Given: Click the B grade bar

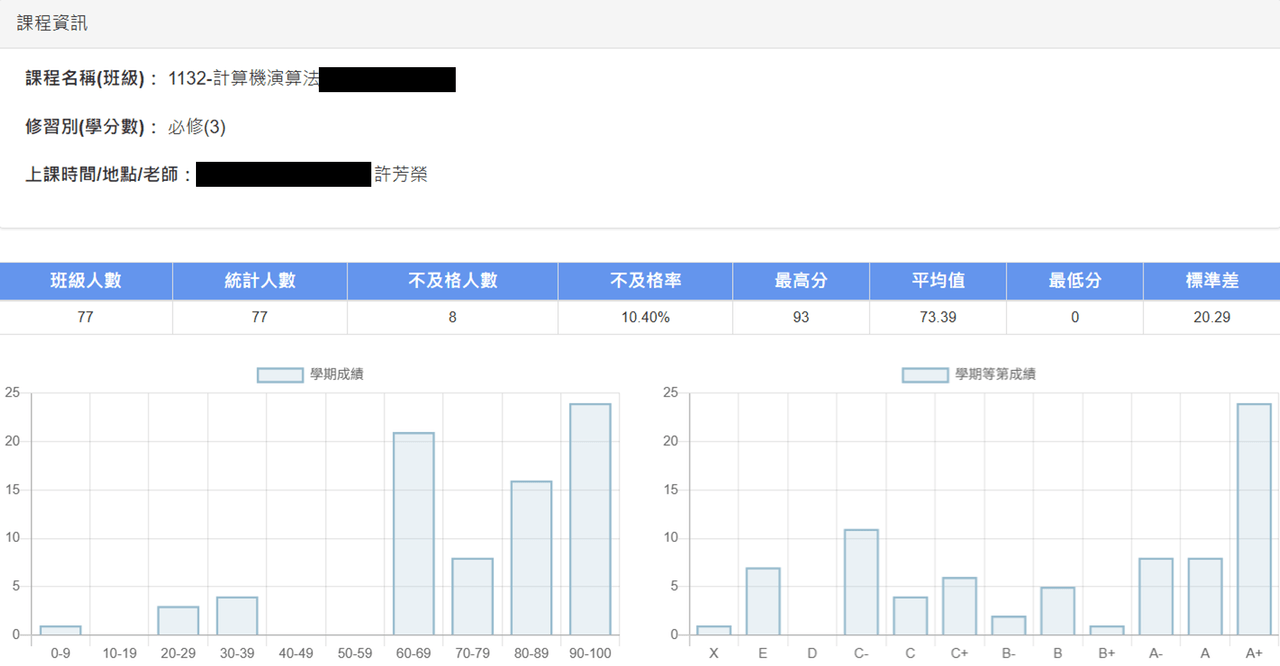Looking at the screenshot, I should (1058, 611).
